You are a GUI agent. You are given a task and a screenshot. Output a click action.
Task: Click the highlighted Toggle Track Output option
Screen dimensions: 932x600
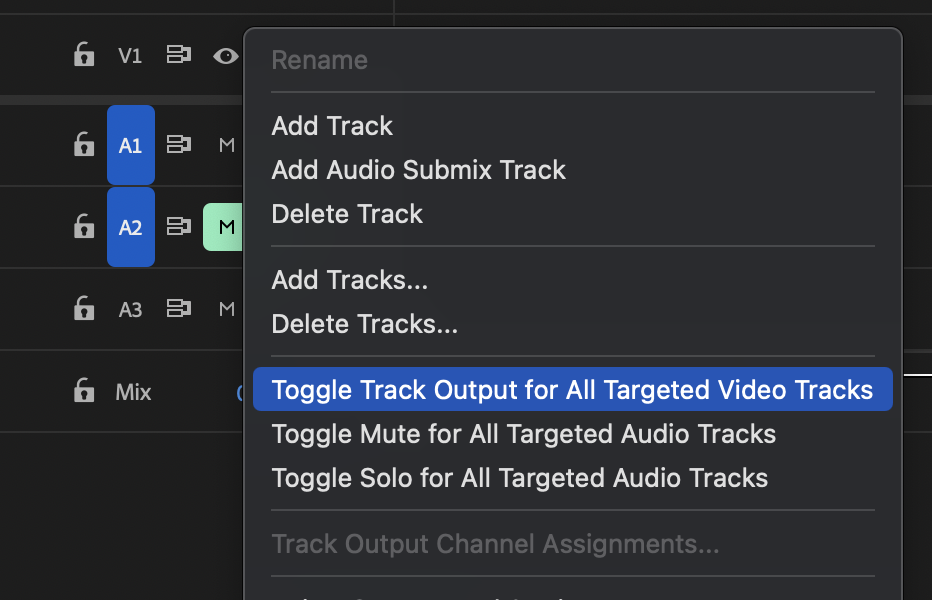[573, 390]
